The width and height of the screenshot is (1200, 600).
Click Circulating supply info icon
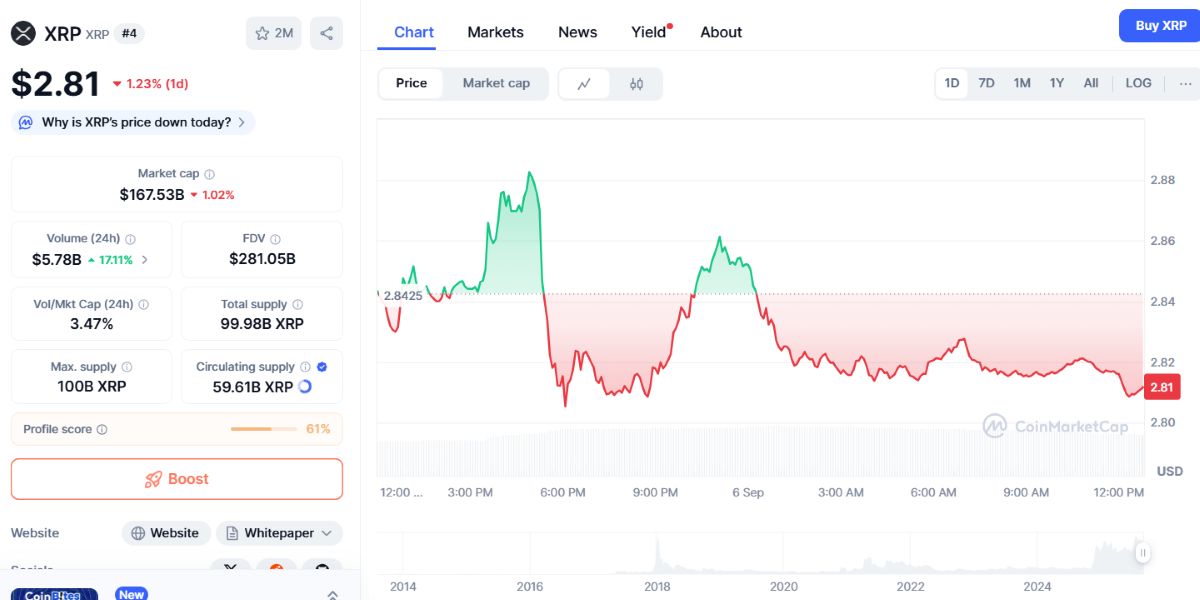point(305,367)
